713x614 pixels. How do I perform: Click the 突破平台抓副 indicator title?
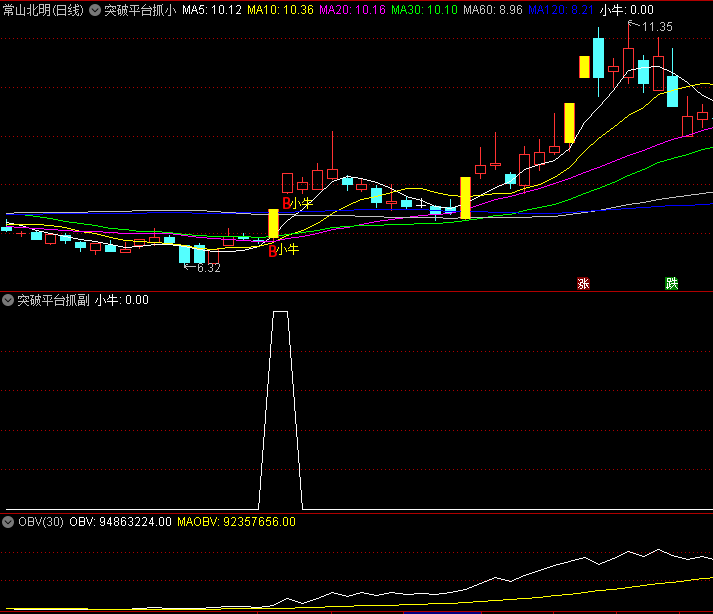coord(53,300)
